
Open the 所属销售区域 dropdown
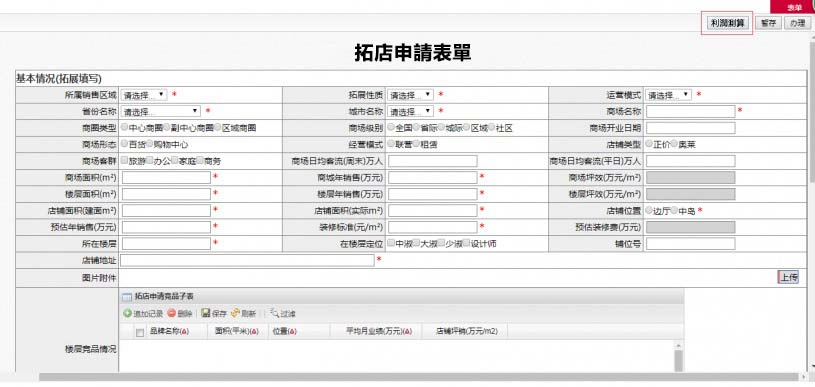(144, 95)
